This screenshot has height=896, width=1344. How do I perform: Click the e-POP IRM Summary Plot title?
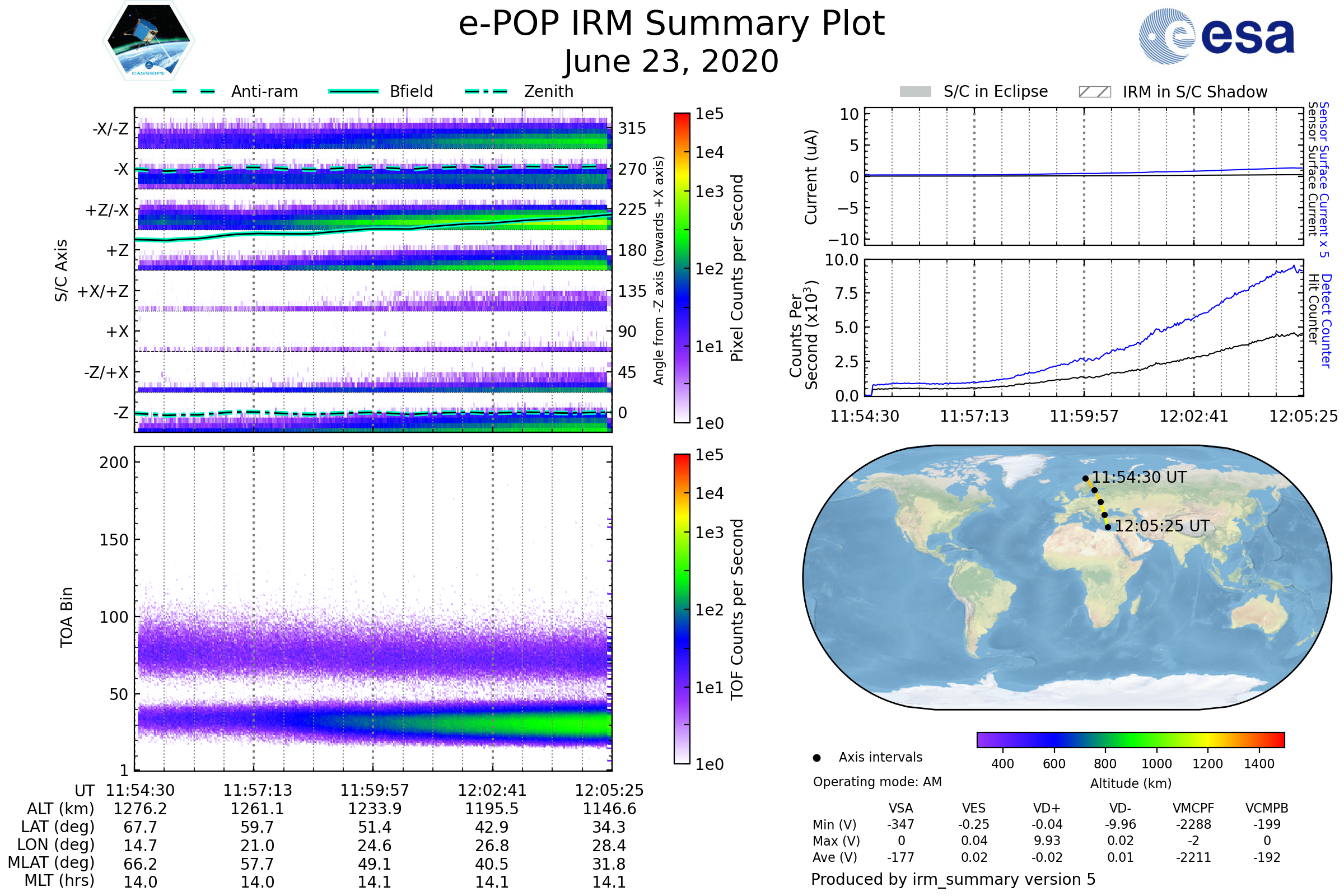point(671,24)
